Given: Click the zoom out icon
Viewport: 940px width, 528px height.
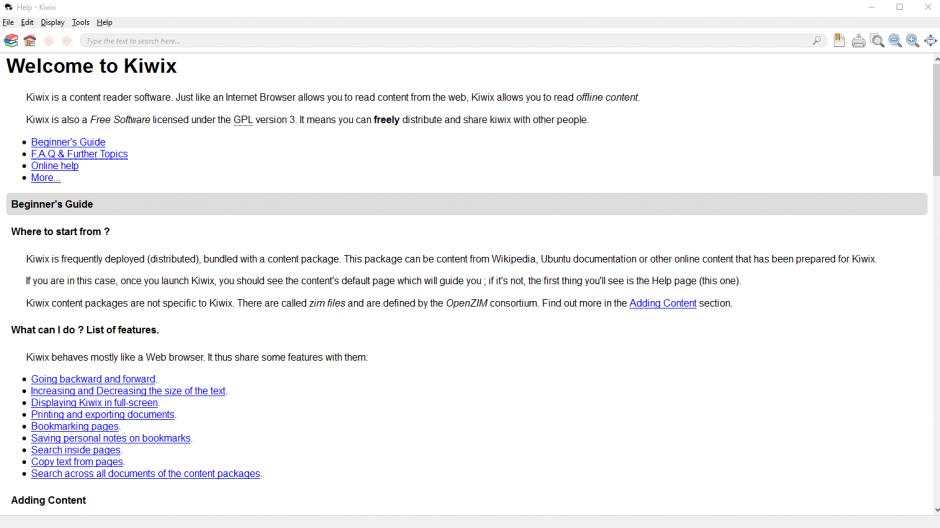Looking at the screenshot, I should (895, 41).
